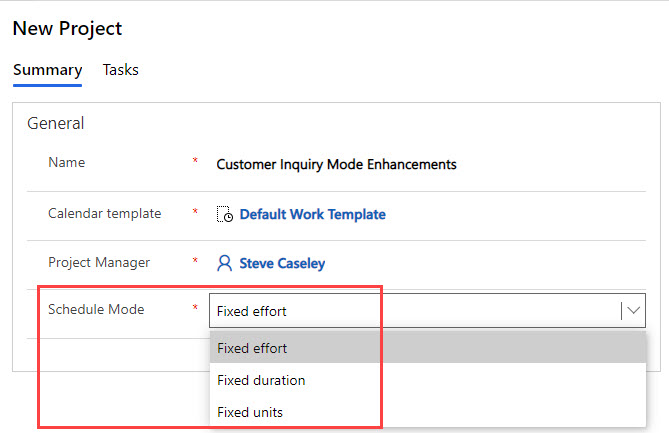
Task: Click the Project Manager field label
Action: coord(99,262)
